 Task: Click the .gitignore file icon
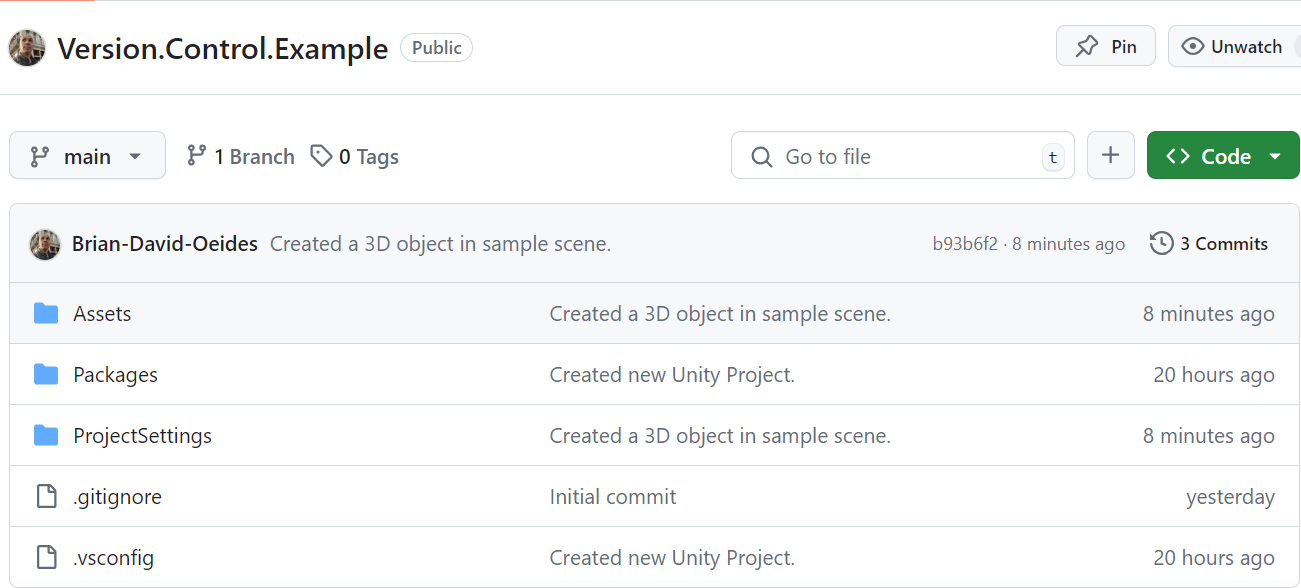[46, 497]
